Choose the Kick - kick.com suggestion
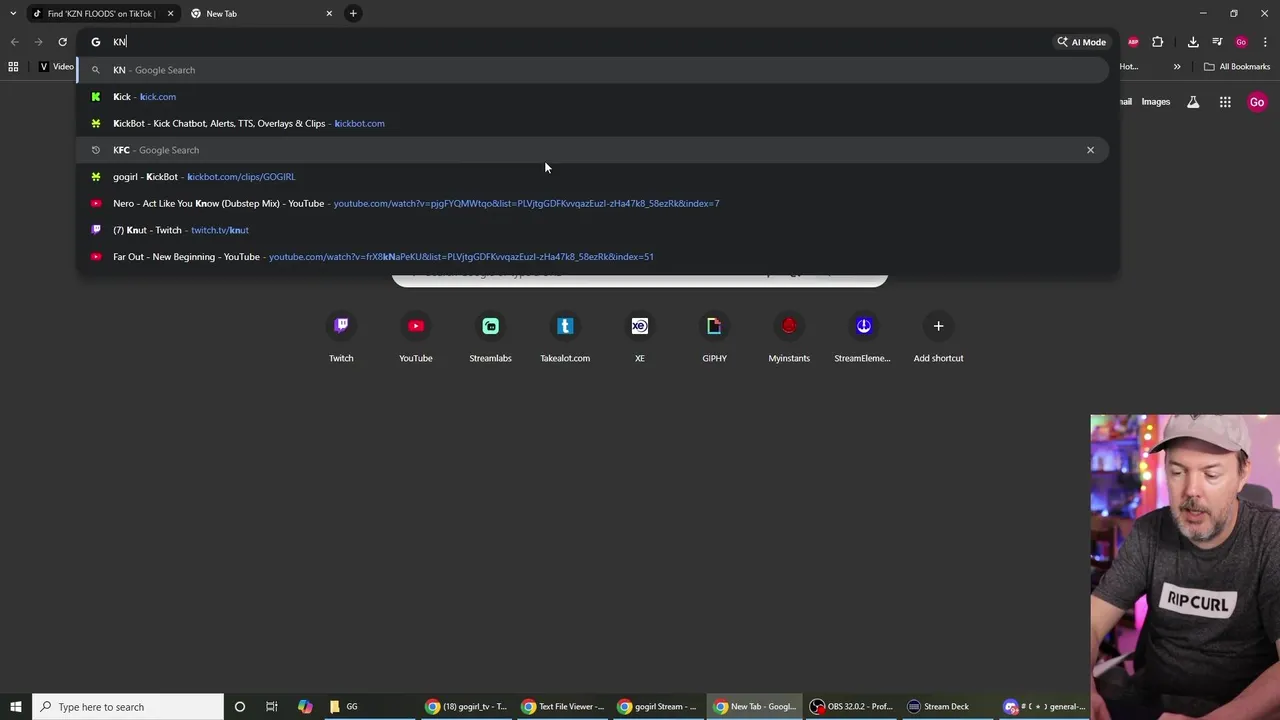1280x720 pixels. (x=595, y=97)
